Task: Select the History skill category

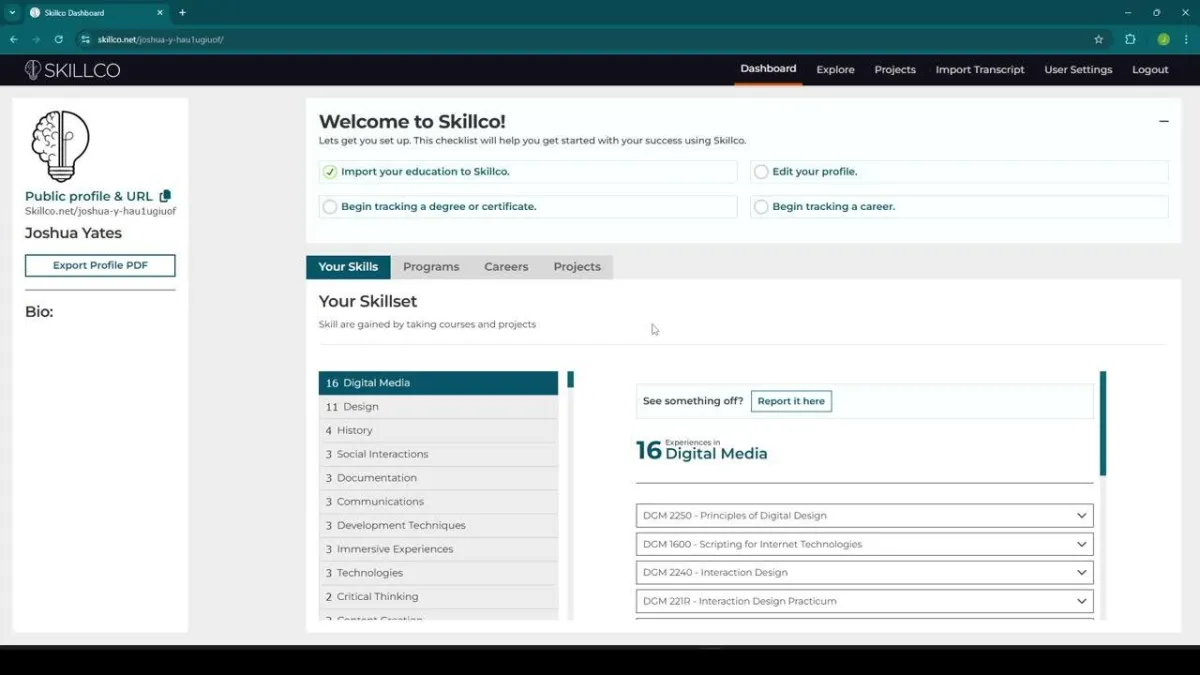Action: point(438,430)
